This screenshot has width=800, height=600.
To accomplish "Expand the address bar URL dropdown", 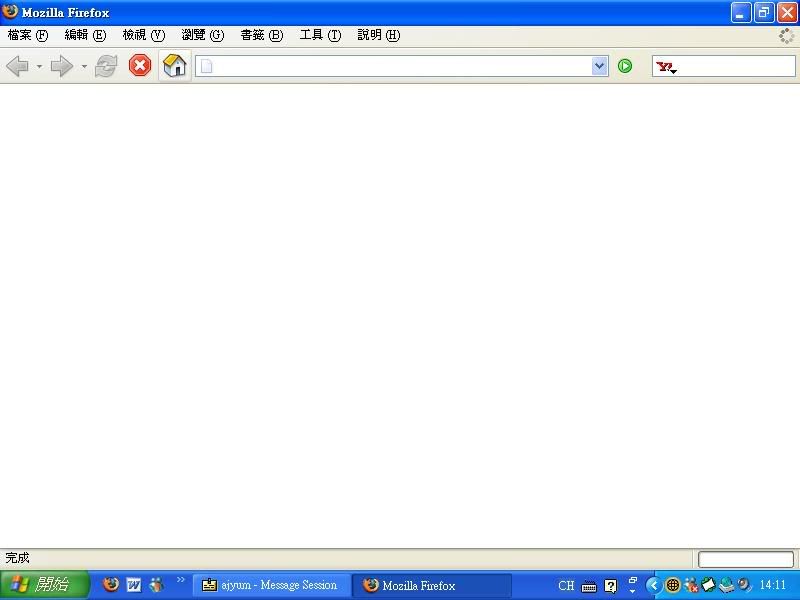I will click(x=599, y=66).
